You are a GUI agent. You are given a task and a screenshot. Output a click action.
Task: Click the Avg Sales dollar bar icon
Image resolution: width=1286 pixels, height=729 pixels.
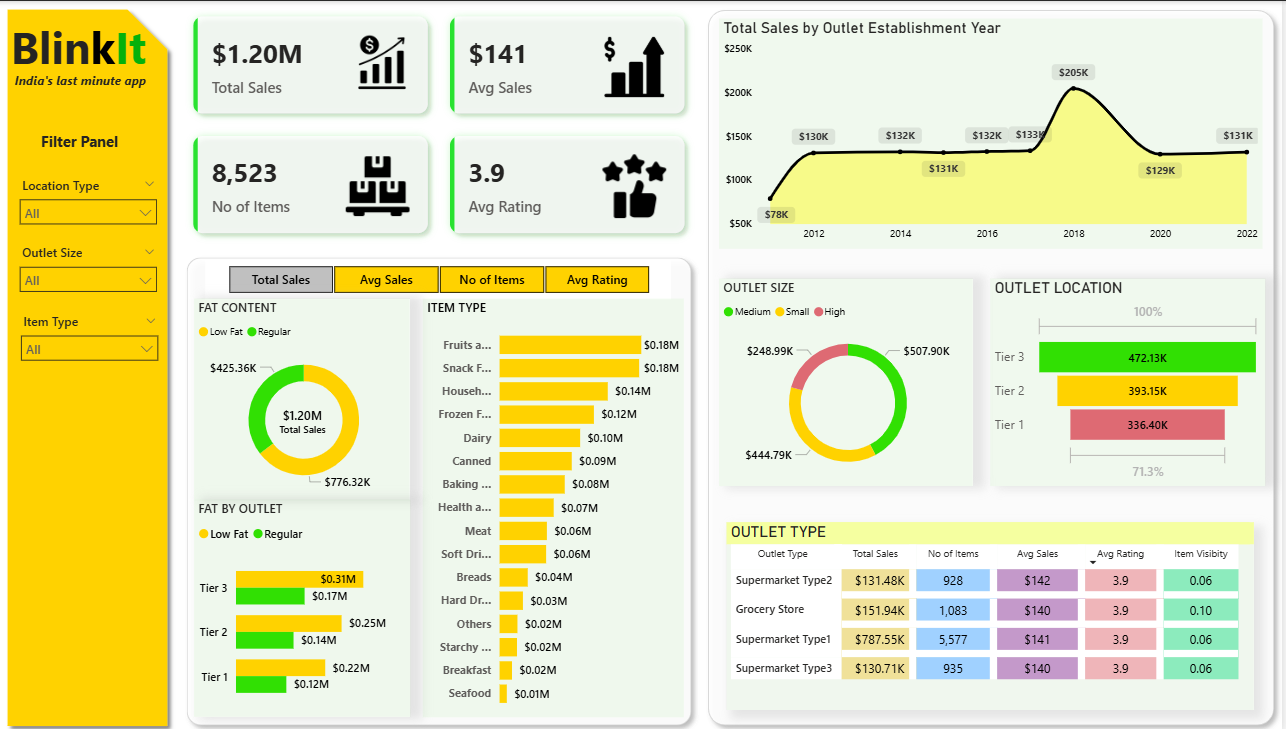coord(634,67)
